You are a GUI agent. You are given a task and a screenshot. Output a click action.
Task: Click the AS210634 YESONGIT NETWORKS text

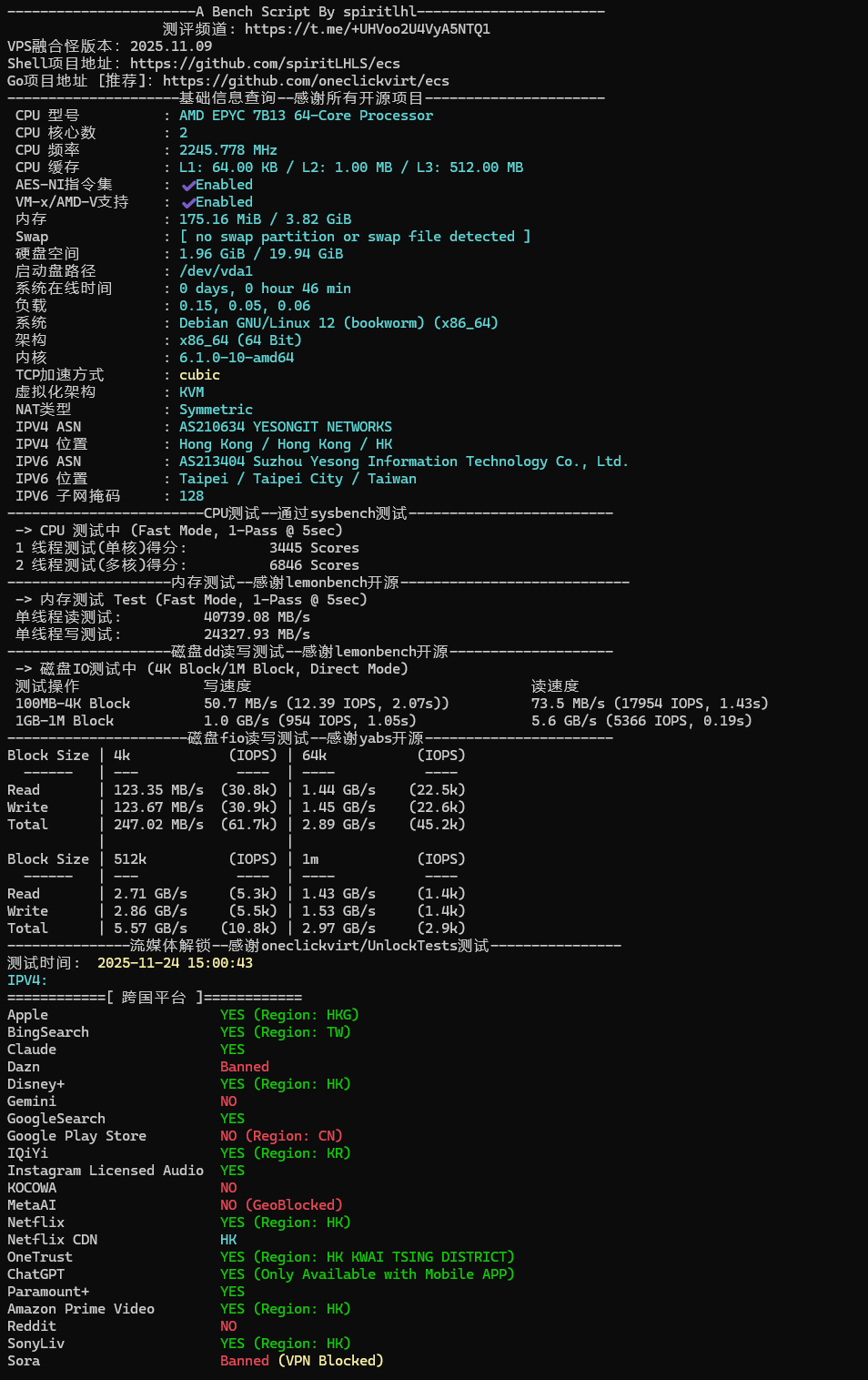[x=285, y=427]
